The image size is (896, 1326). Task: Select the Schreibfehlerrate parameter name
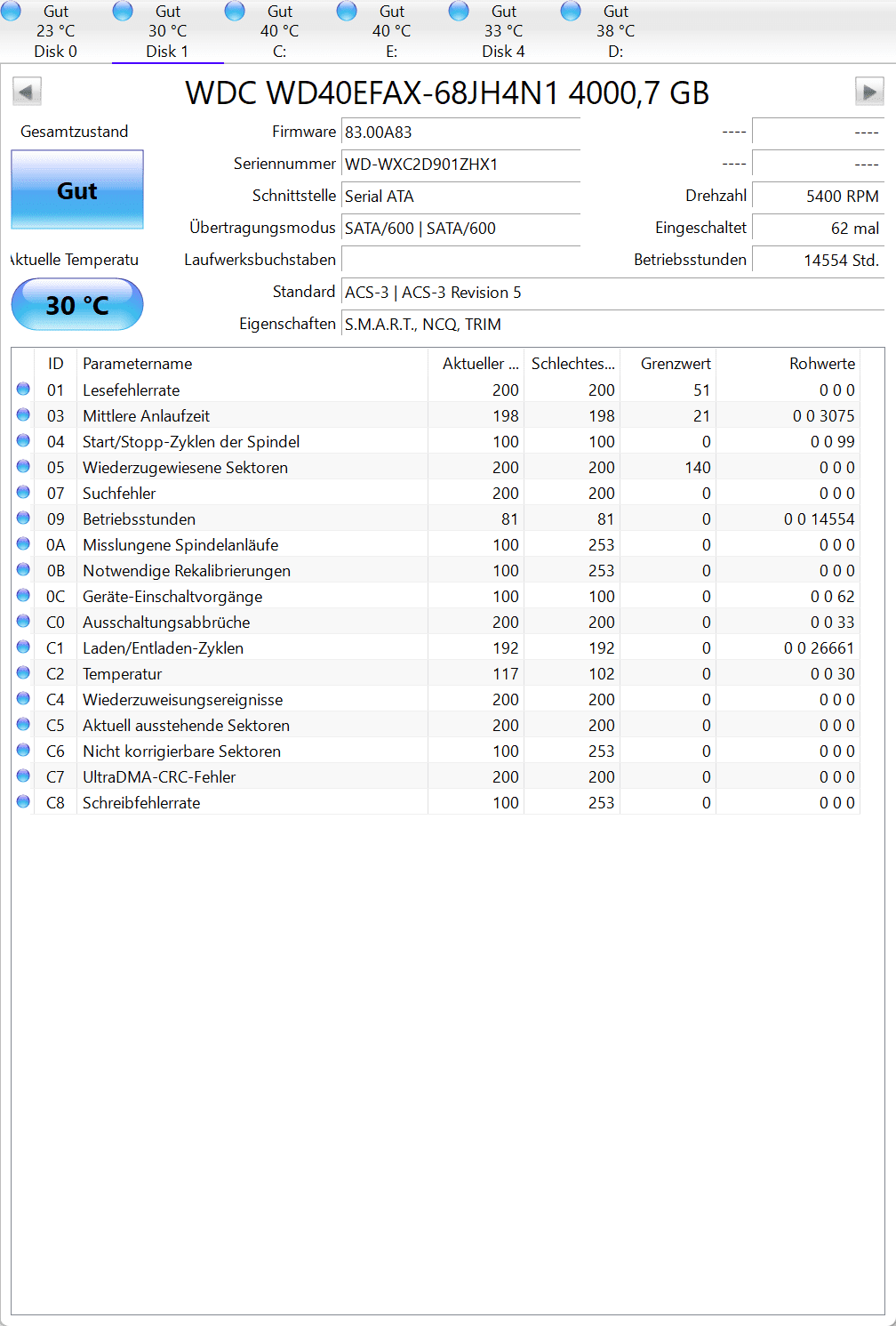coord(141,803)
